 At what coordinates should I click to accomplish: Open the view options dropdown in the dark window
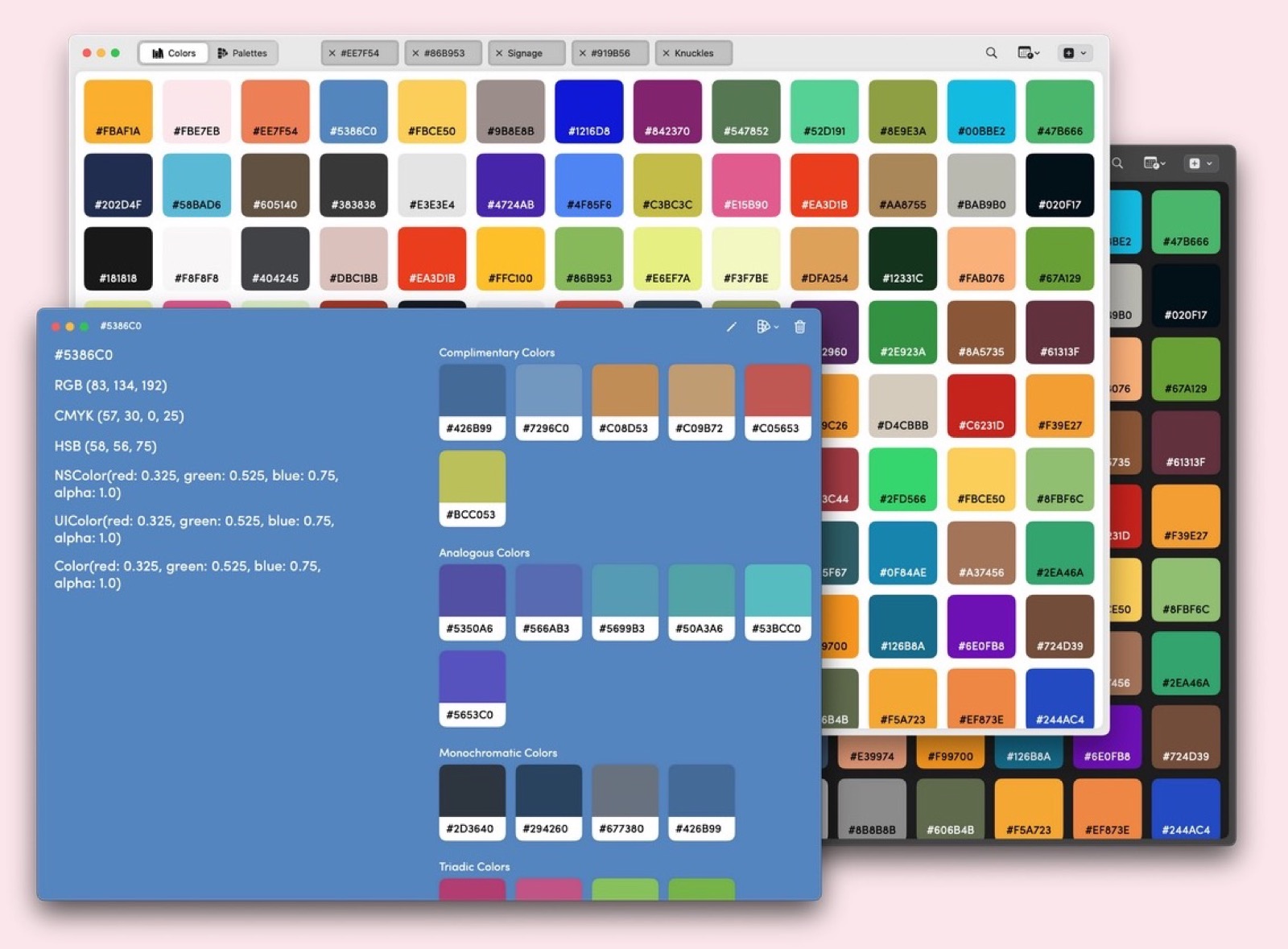pos(1154,163)
